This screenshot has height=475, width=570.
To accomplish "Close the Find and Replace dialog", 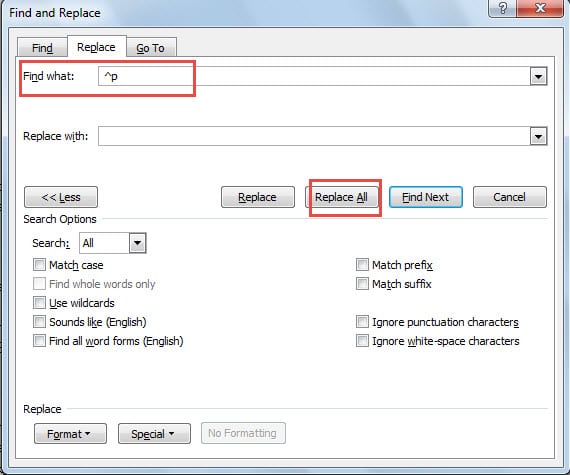I will pyautogui.click(x=540, y=8).
